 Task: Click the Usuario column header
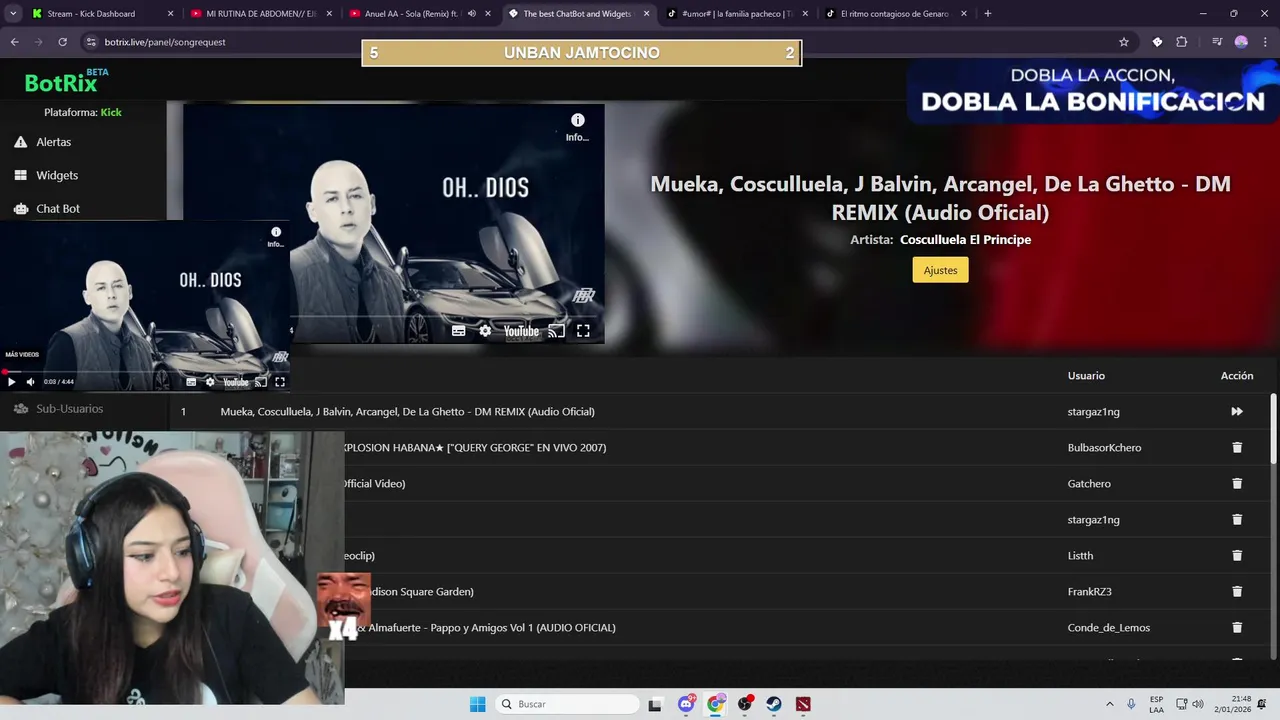click(1086, 375)
